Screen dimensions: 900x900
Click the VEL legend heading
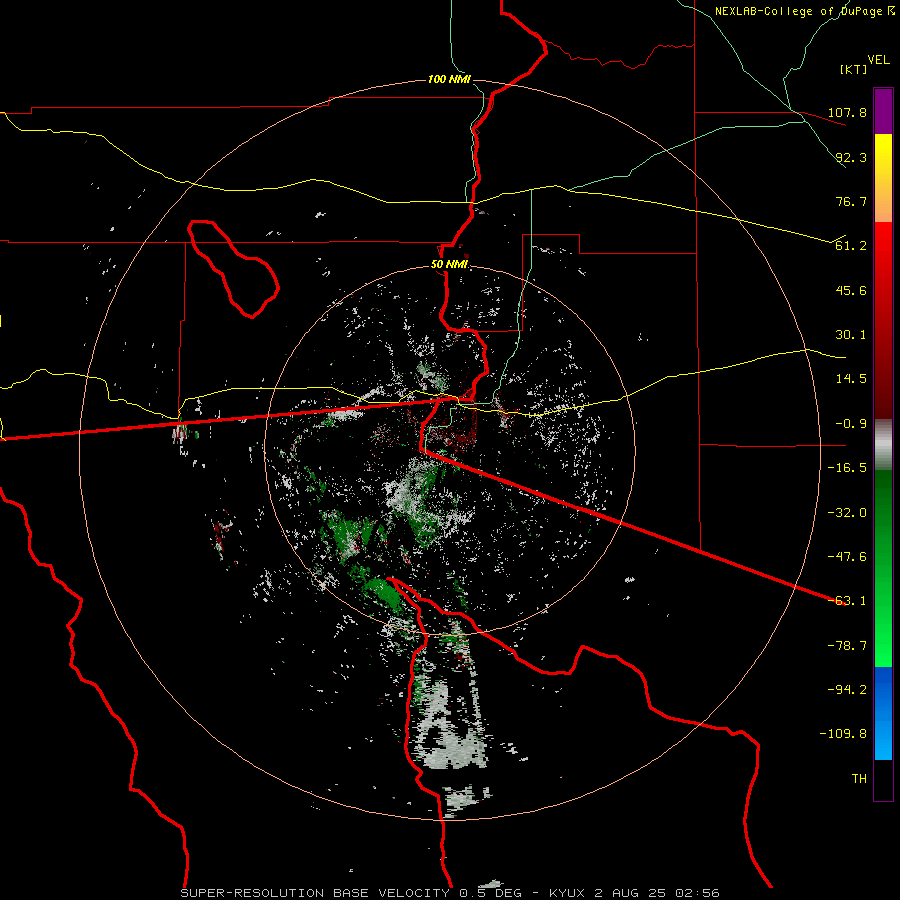point(878,60)
